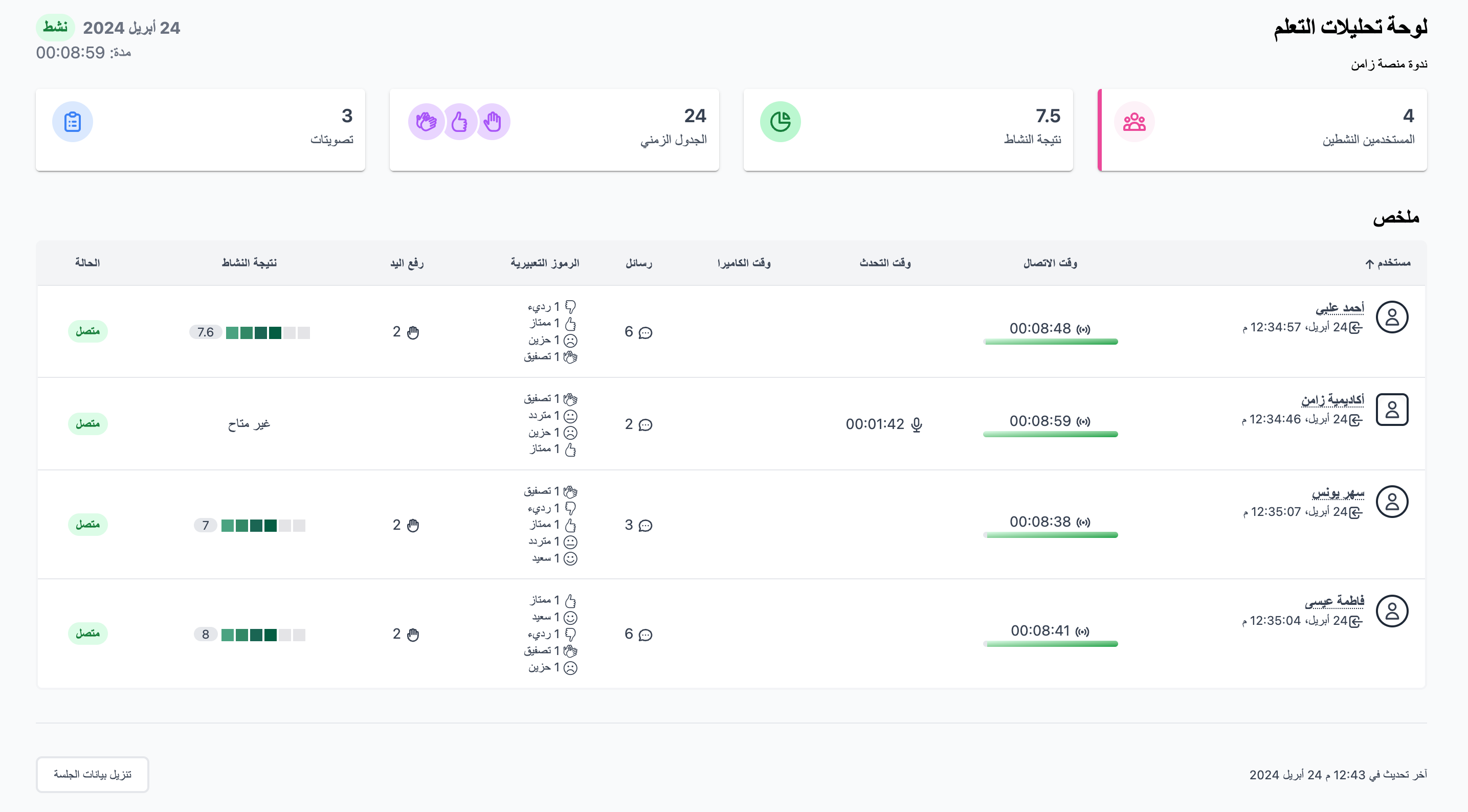Open the user link فاطمة عيسى
1468x812 pixels.
1334,601
